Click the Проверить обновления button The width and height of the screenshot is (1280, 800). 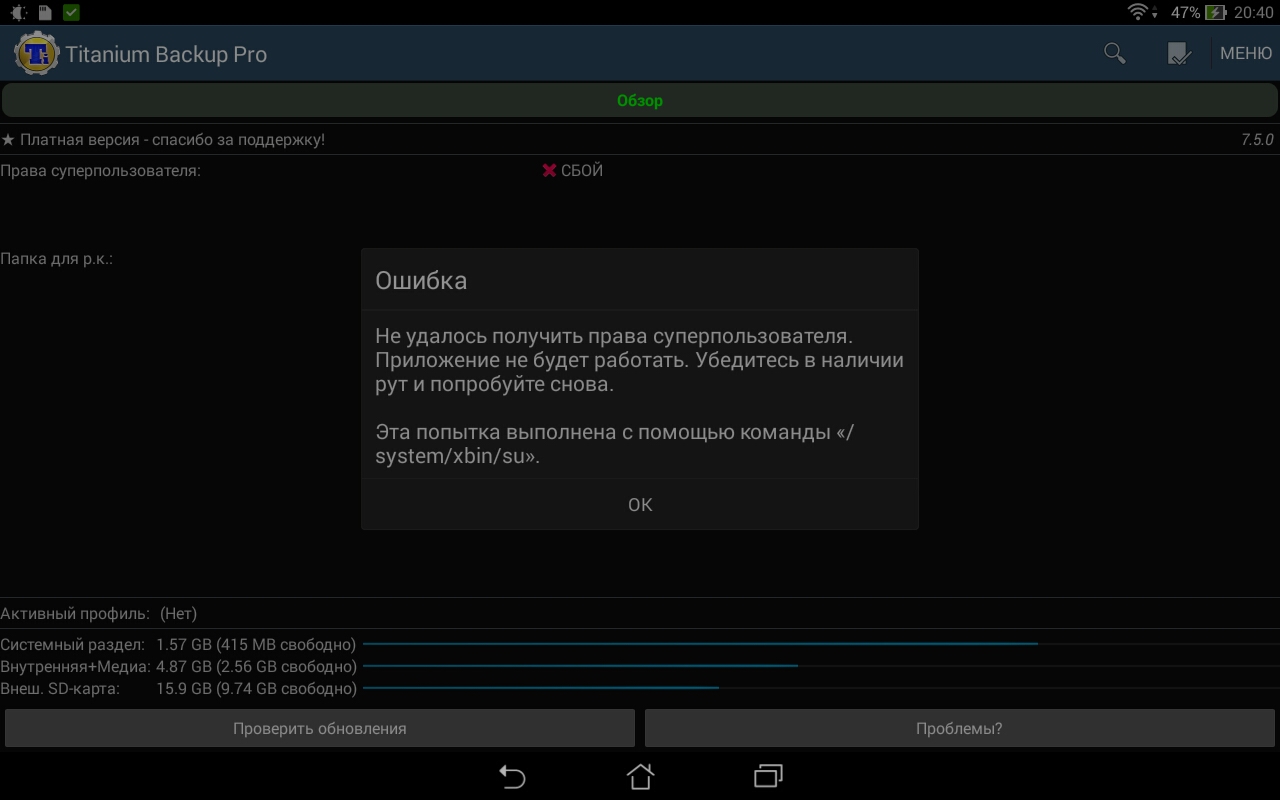tap(320, 729)
